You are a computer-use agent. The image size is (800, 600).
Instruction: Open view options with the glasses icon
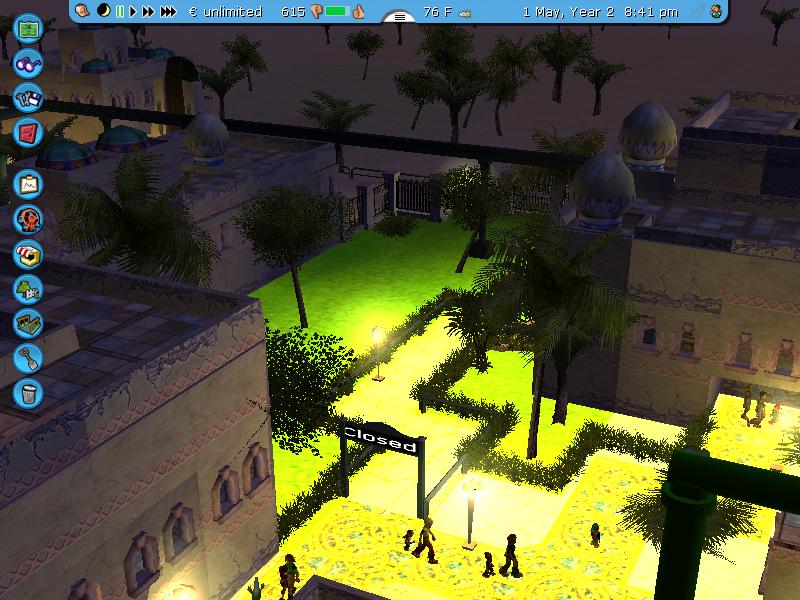28,63
